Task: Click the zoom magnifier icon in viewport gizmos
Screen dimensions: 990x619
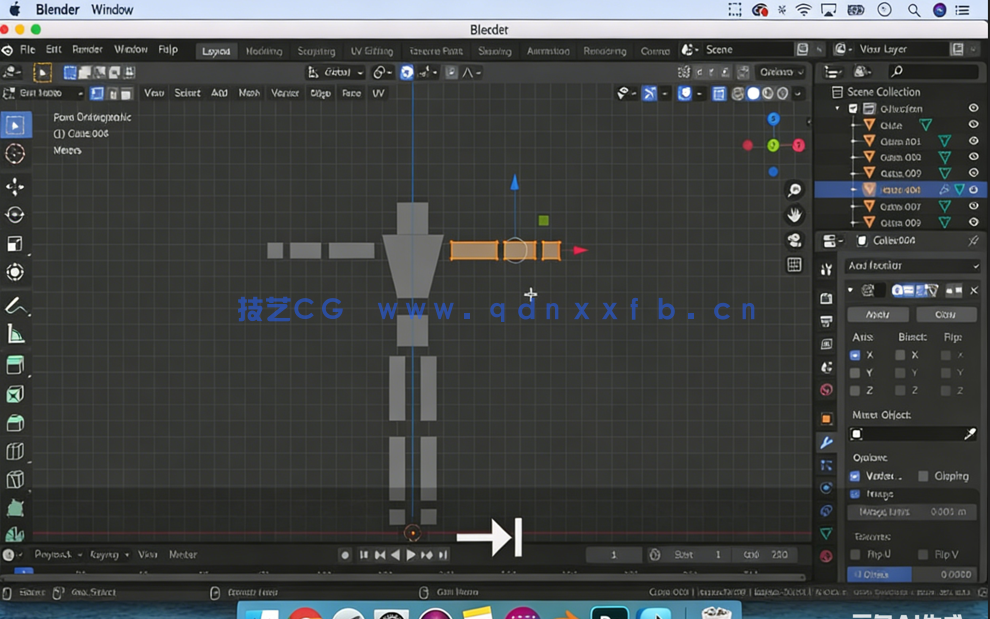Action: coord(794,188)
